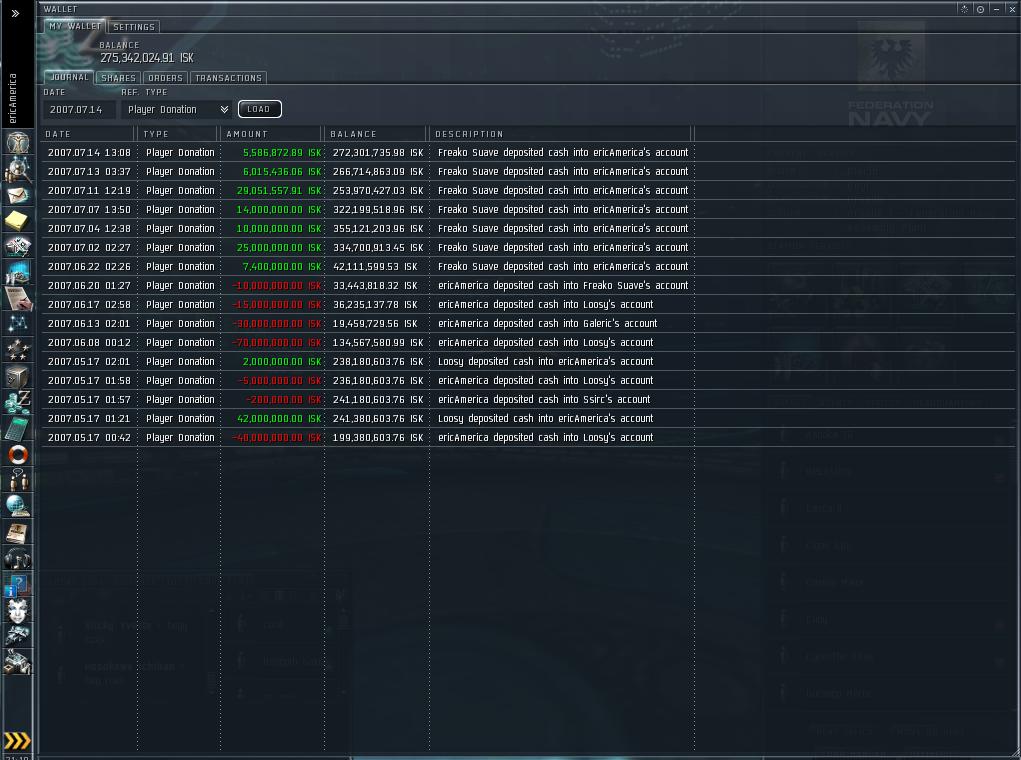Open Help lifebuoy icon
Image resolution: width=1021 pixels, height=760 pixels.
[18, 454]
